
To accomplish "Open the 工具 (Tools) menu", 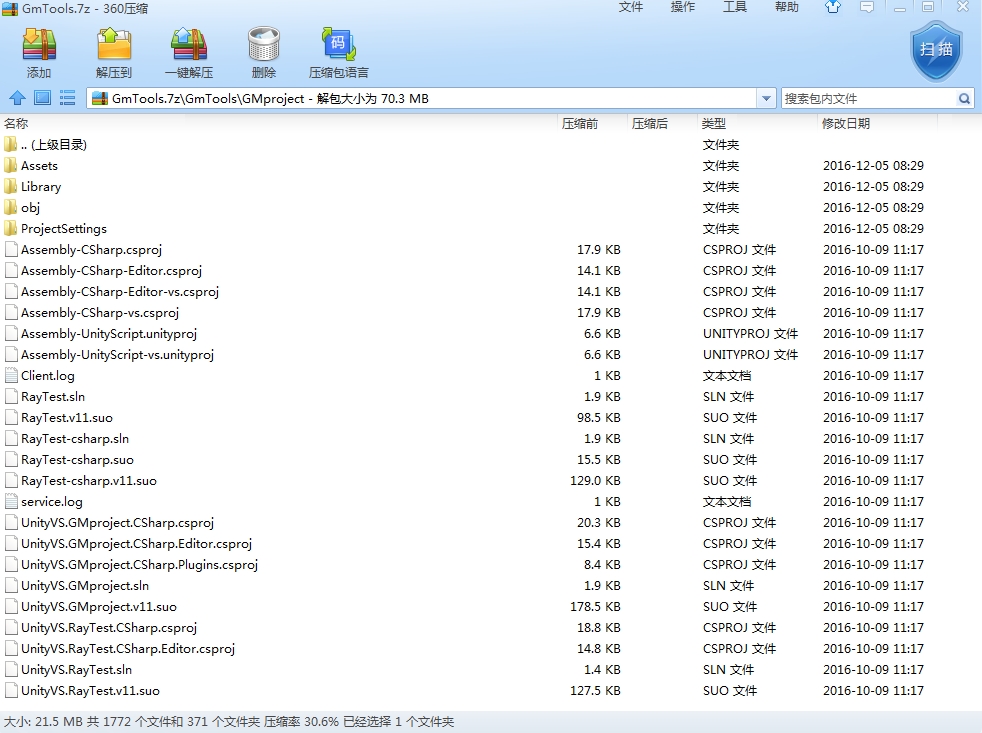I will (x=735, y=8).
